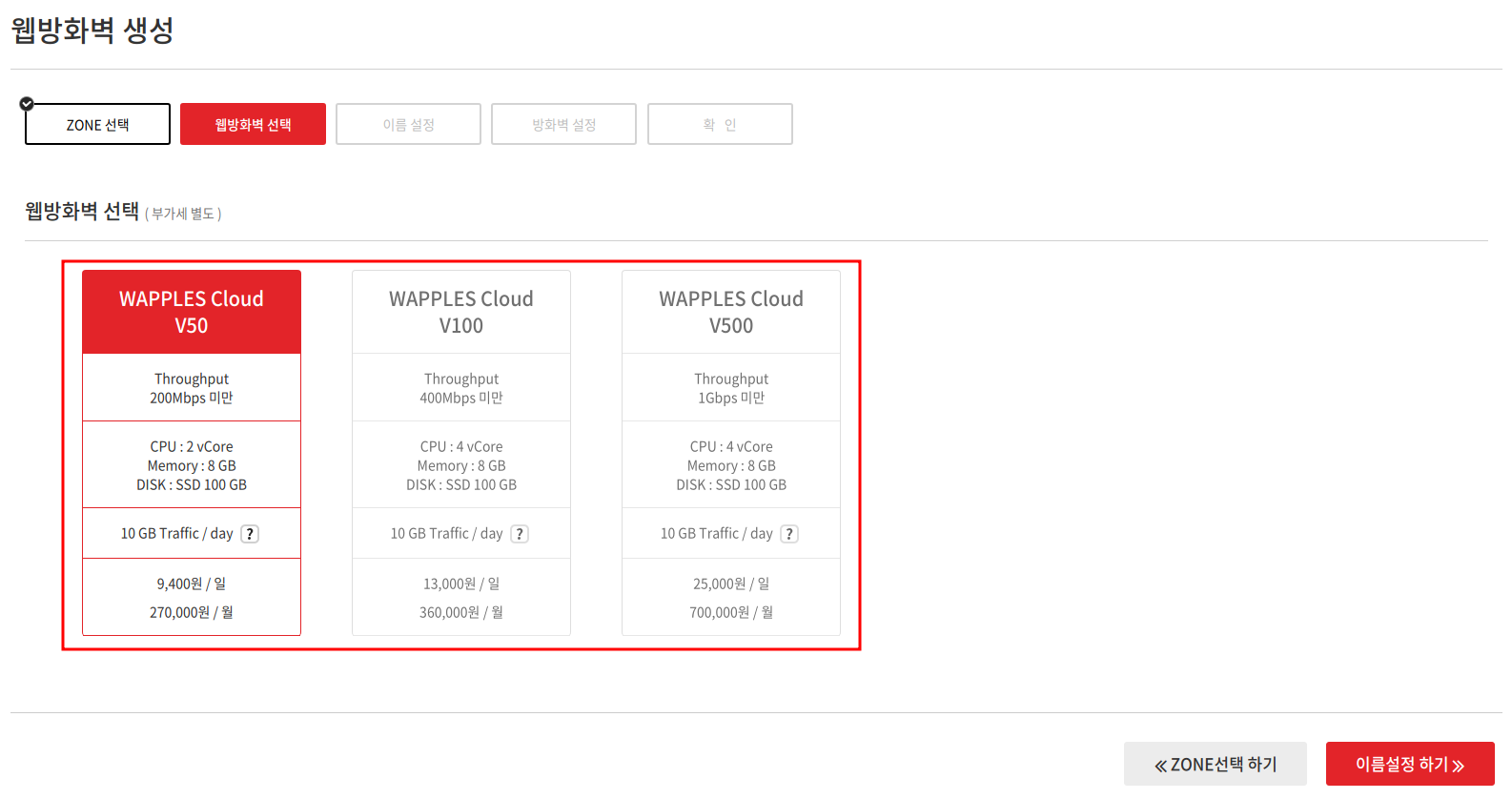This screenshot has width=1512, height=799.
Task: Click the 이름 설정 step tab
Action: pos(408,124)
